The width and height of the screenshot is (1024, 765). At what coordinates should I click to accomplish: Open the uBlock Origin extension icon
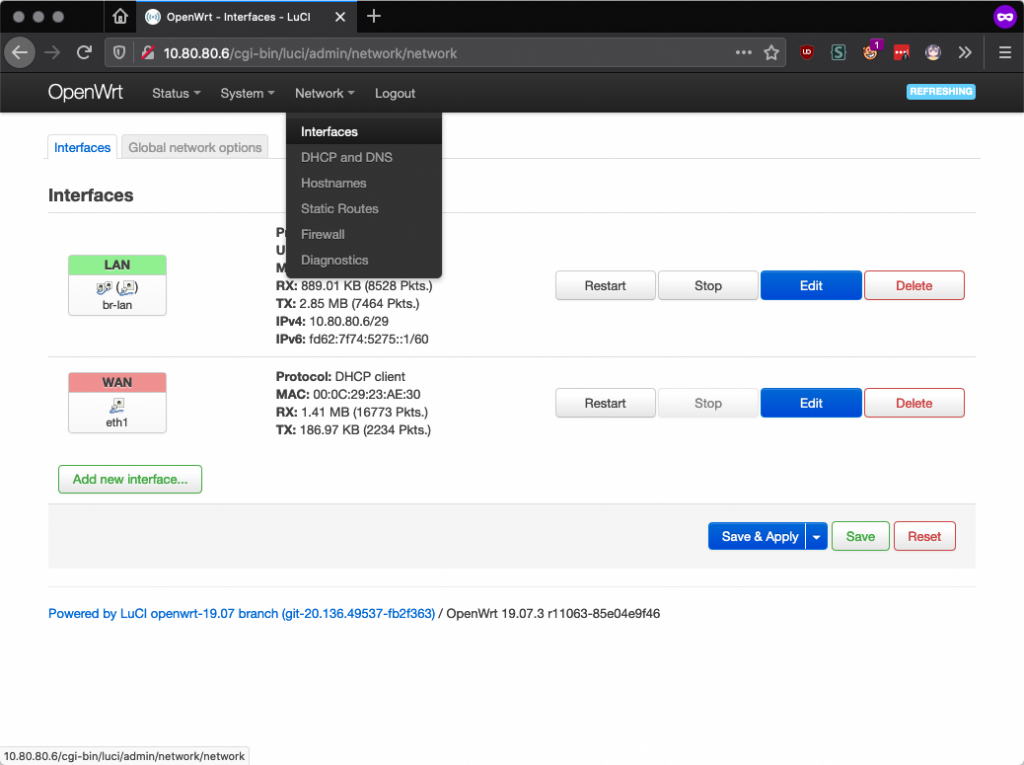[x=807, y=53]
